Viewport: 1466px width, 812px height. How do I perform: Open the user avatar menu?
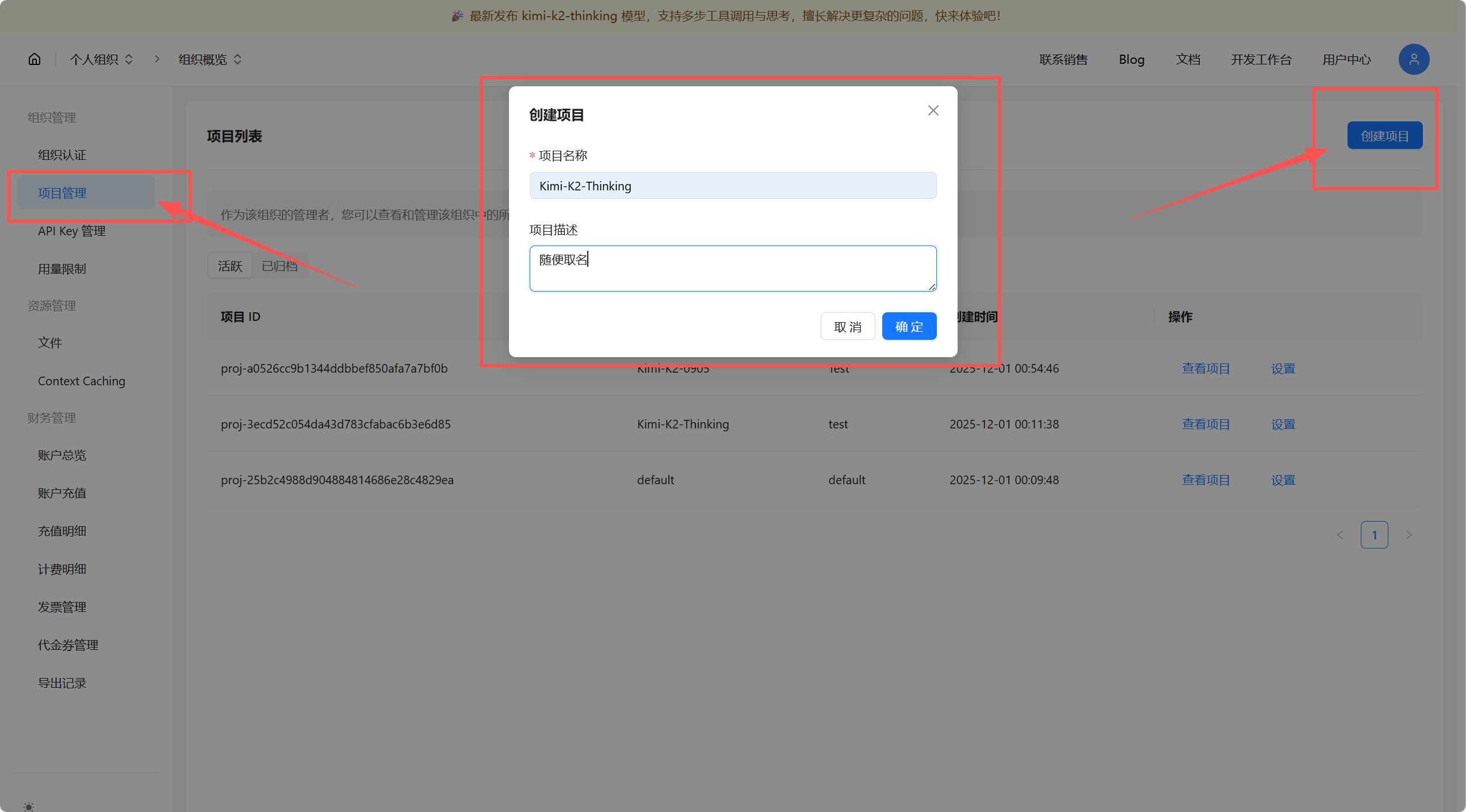coord(1413,59)
